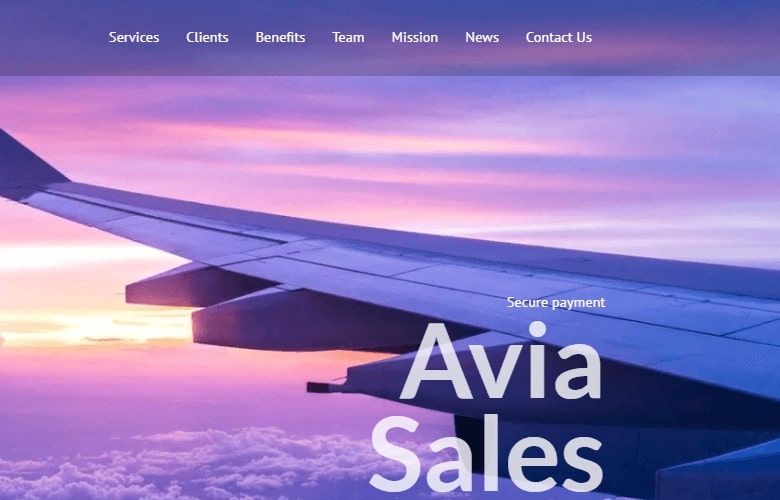
Task: Open the Team menu item
Action: click(348, 37)
